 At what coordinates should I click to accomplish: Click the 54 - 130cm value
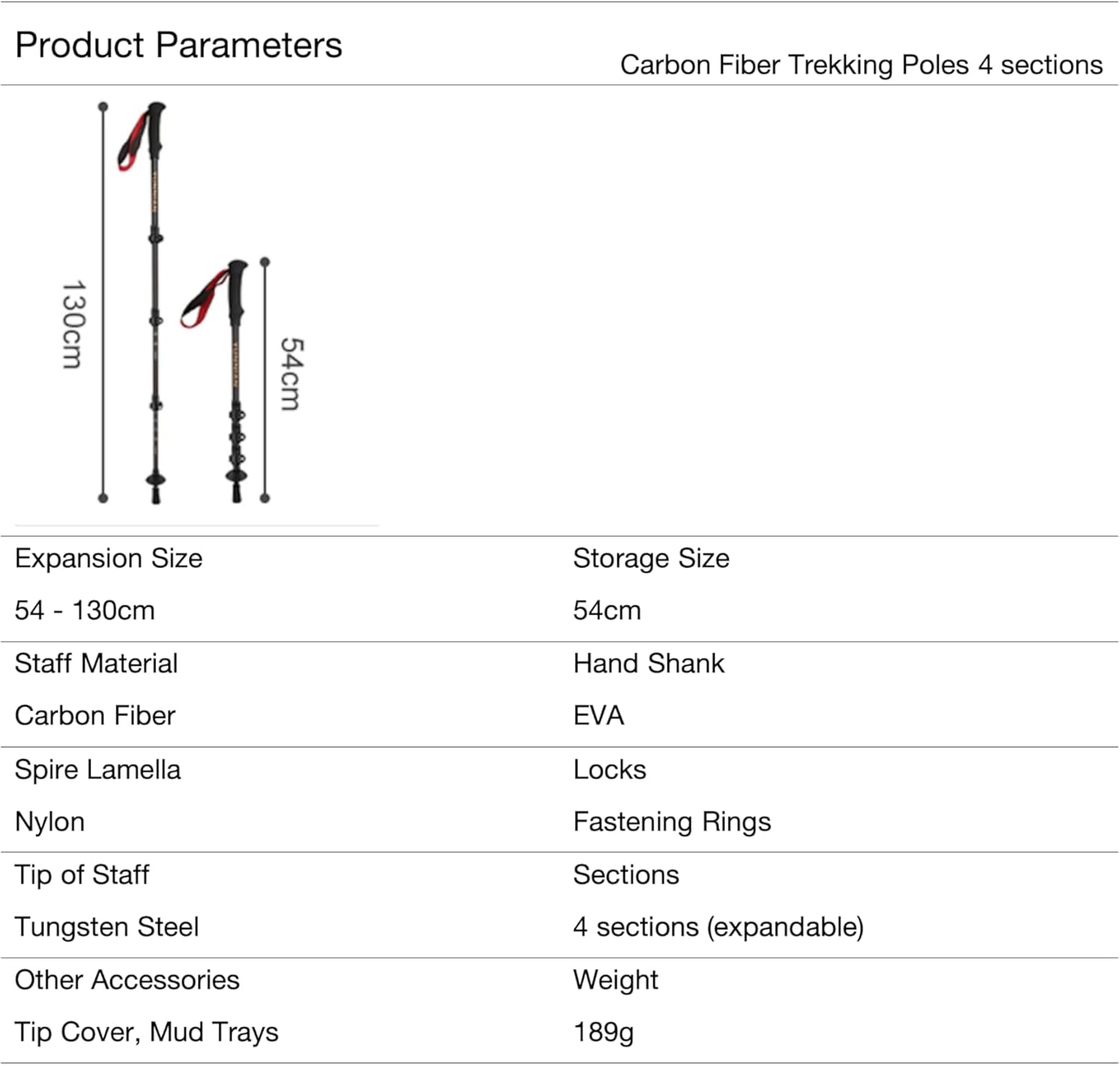point(84,611)
